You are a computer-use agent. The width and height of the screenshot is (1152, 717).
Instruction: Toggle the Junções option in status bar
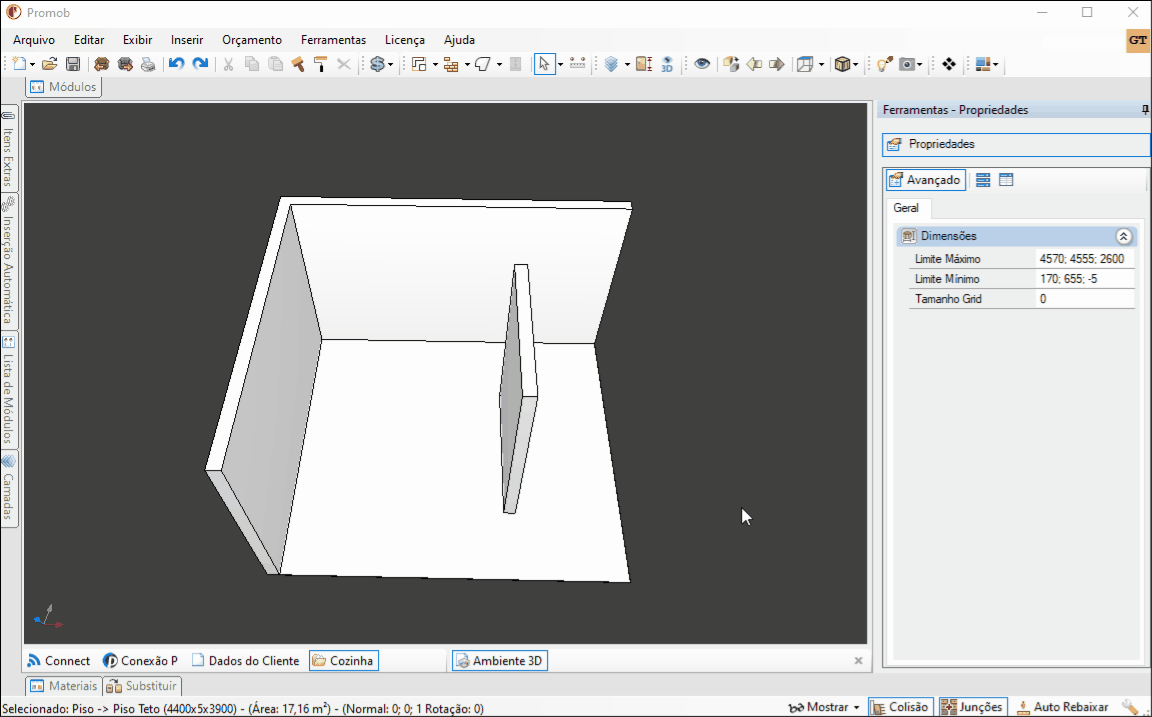[973, 707]
